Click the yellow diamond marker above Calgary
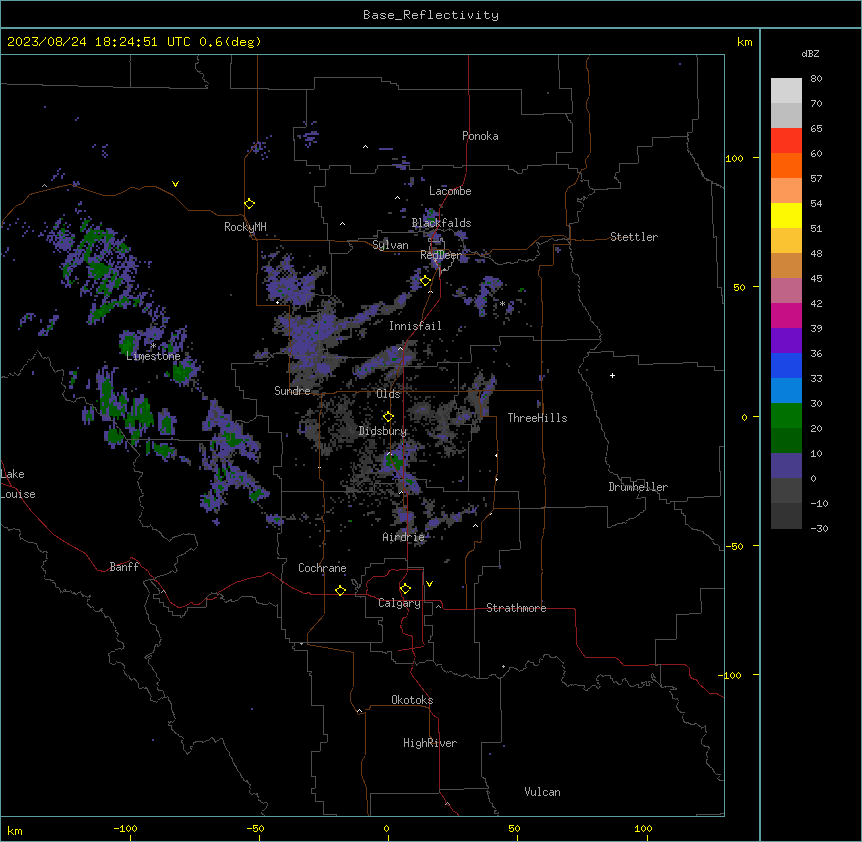This screenshot has height=842, width=862. click(x=405, y=589)
